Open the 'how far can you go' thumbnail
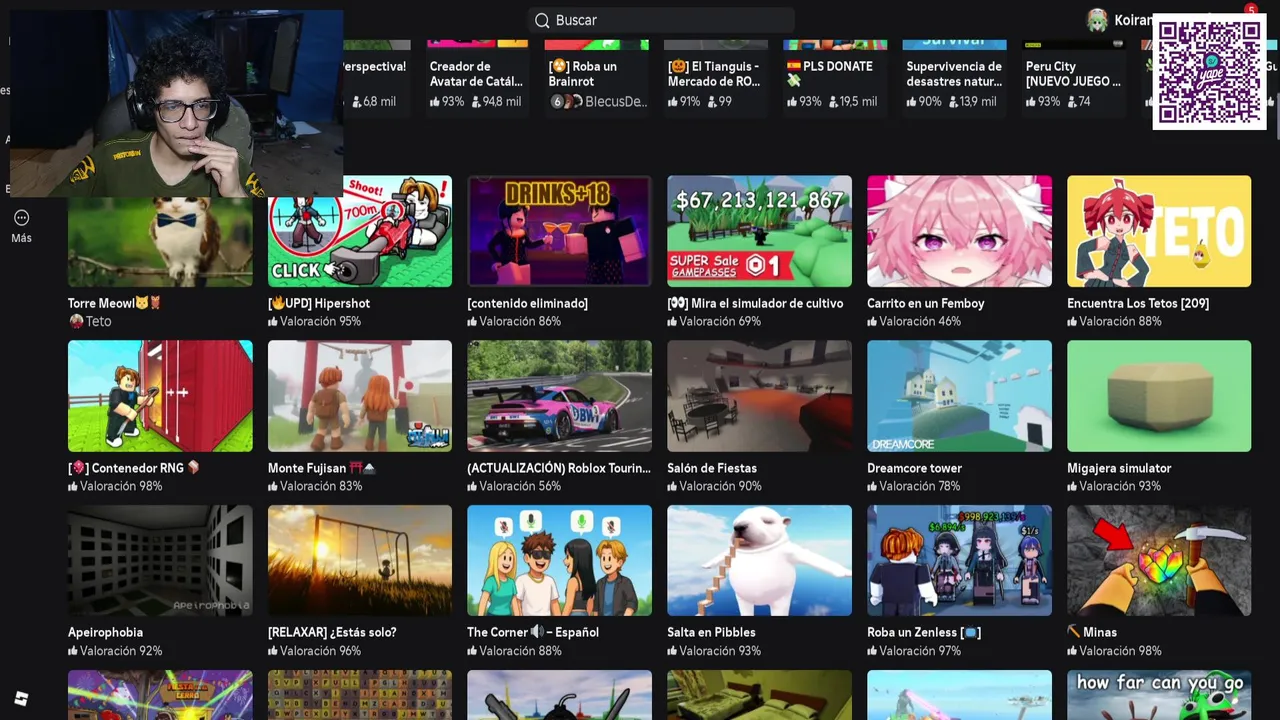Screen dimensions: 1280x720 pyautogui.click(x=1159, y=695)
